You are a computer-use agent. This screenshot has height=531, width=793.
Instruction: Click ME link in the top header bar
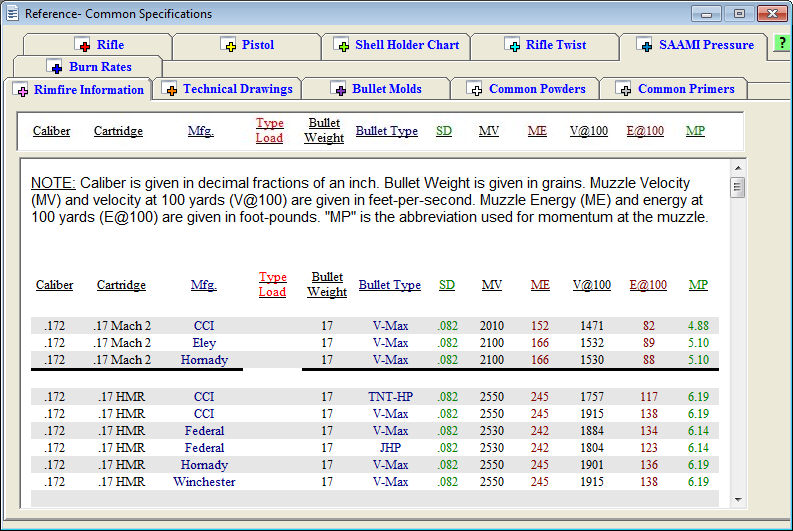click(537, 131)
